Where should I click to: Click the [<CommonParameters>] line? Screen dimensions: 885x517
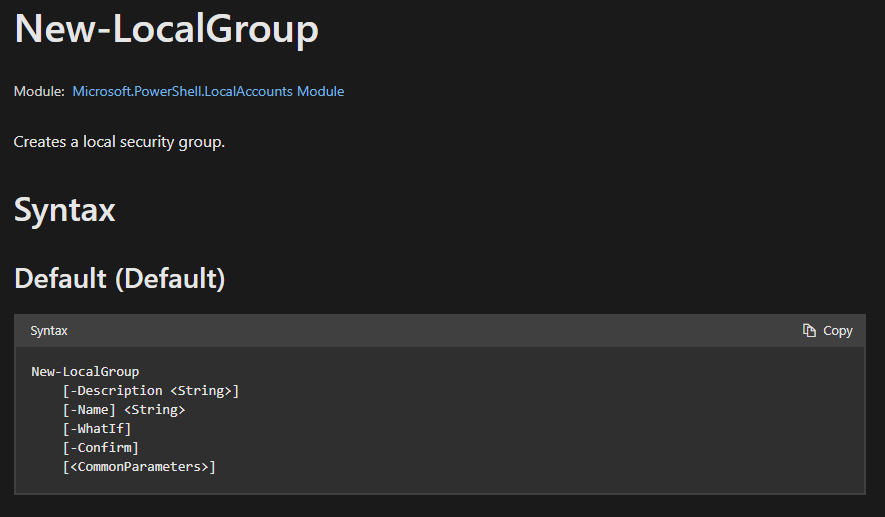click(139, 467)
